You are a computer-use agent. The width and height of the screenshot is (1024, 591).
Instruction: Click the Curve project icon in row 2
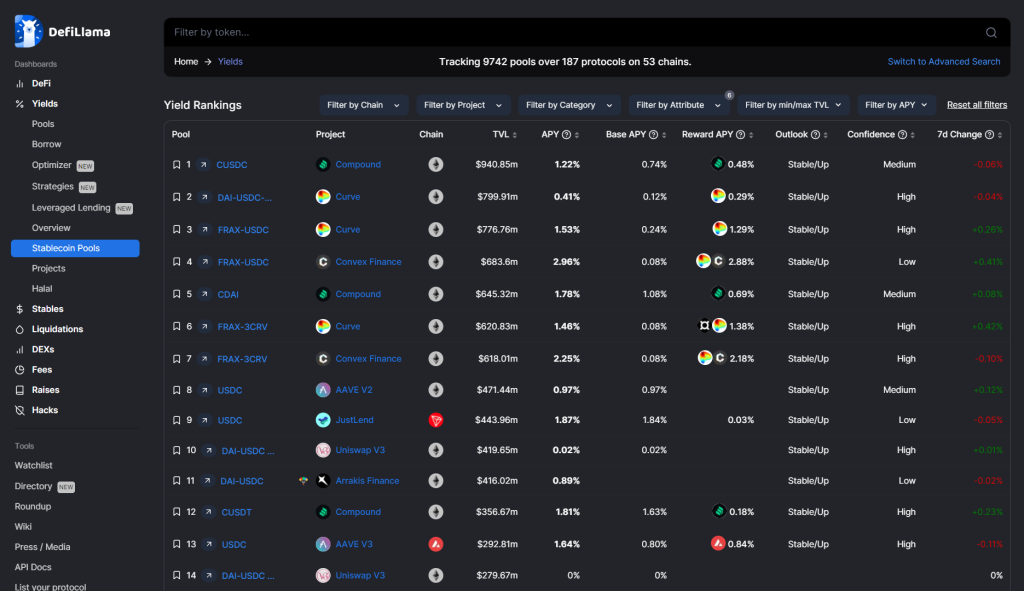[x=323, y=197]
